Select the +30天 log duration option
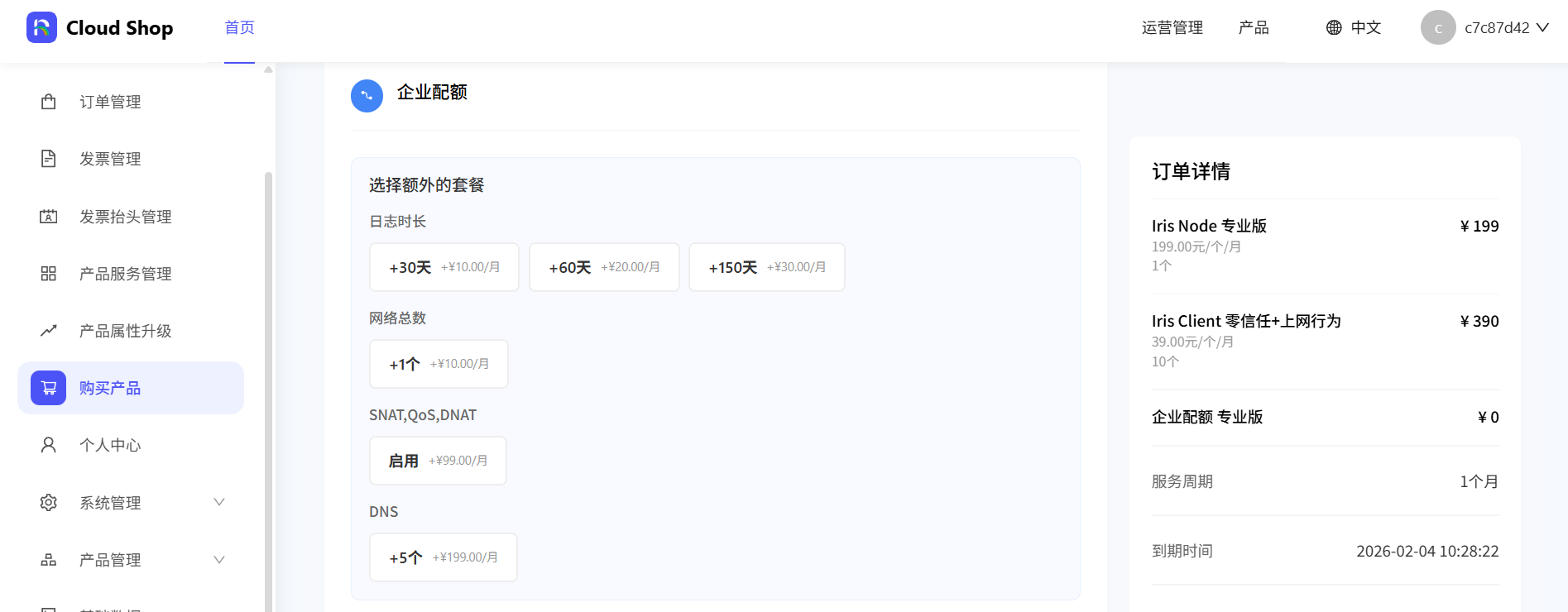Viewport: 1568px width, 612px height. [x=444, y=267]
